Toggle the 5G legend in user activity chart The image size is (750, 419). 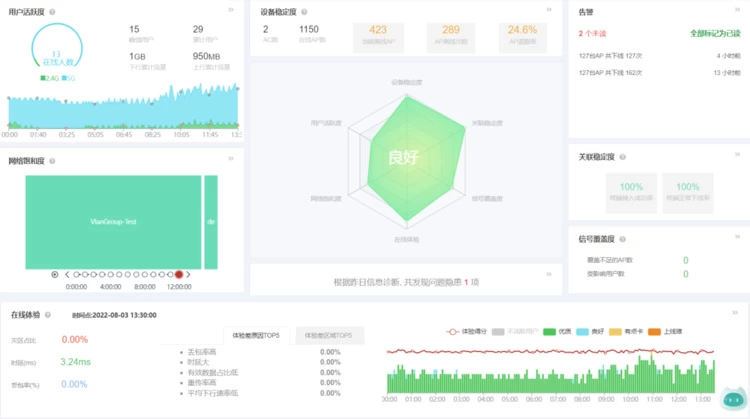pos(66,77)
